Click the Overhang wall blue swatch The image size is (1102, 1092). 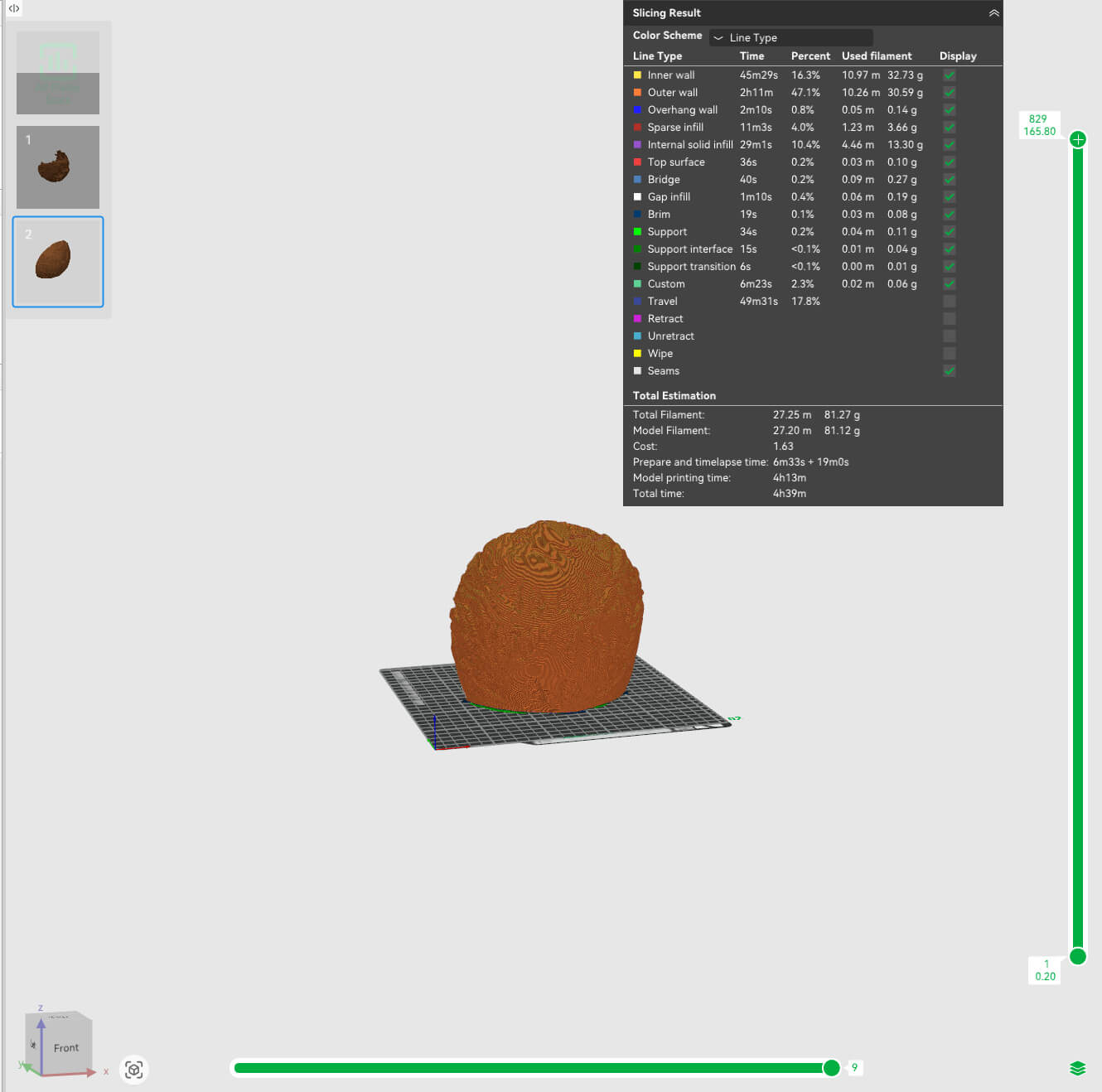point(637,109)
